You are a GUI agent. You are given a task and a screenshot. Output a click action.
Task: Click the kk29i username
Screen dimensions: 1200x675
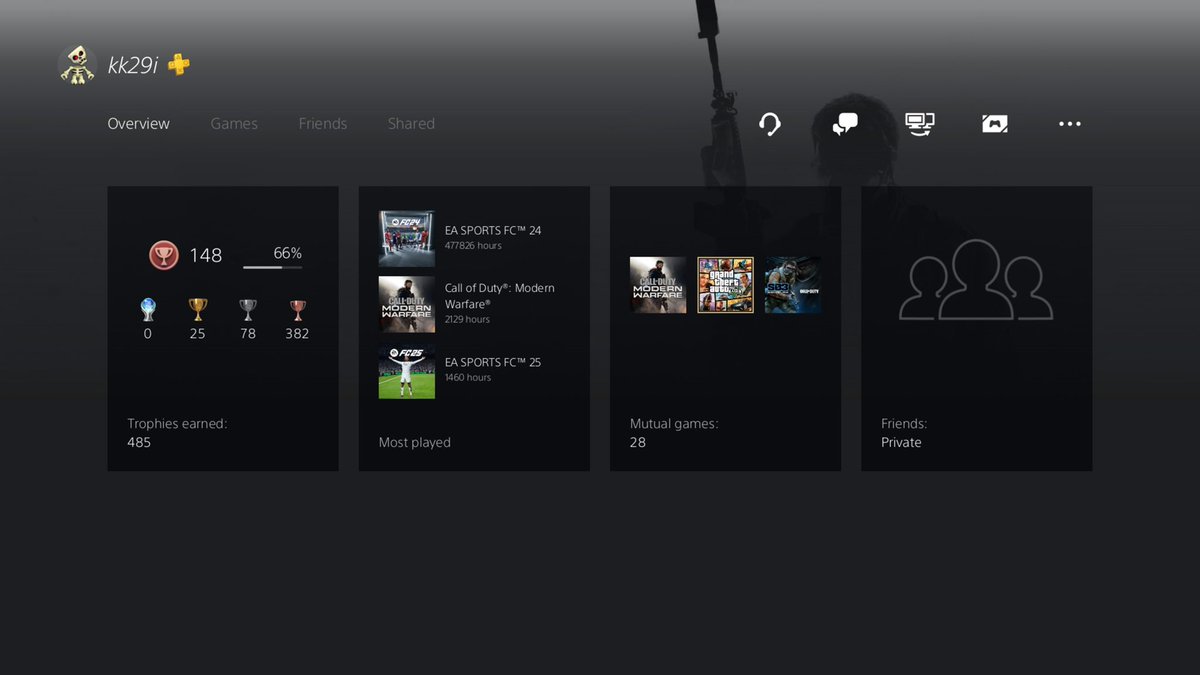pos(133,66)
